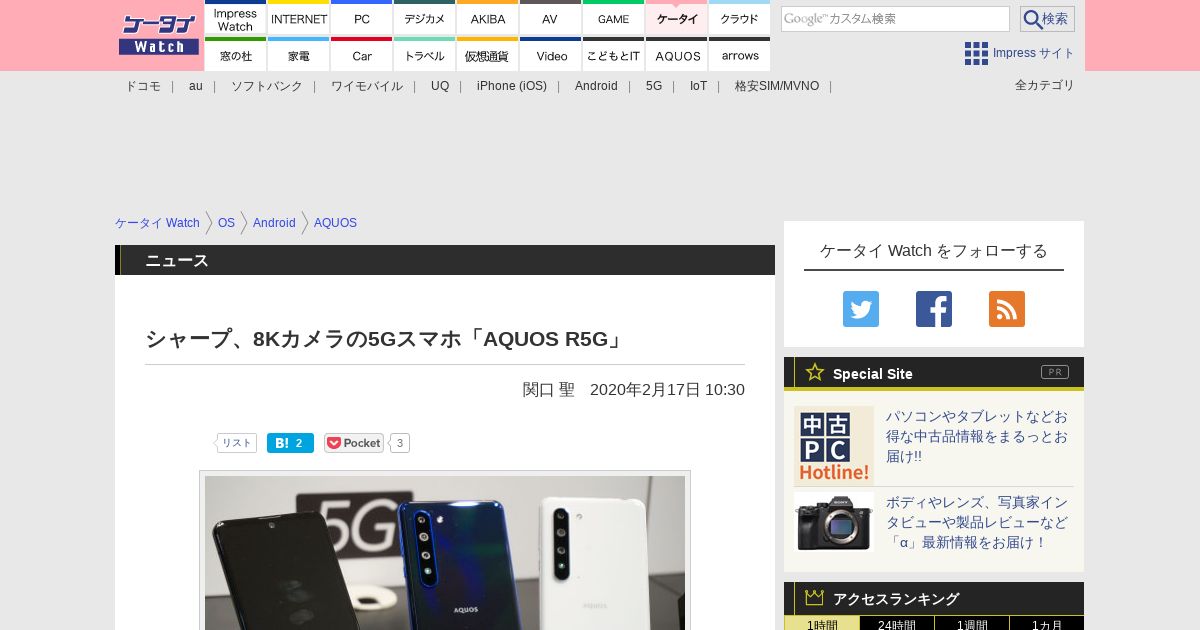Go to 格安SIM/MVNO category
Viewport: 1200px width, 630px height.
(x=777, y=86)
